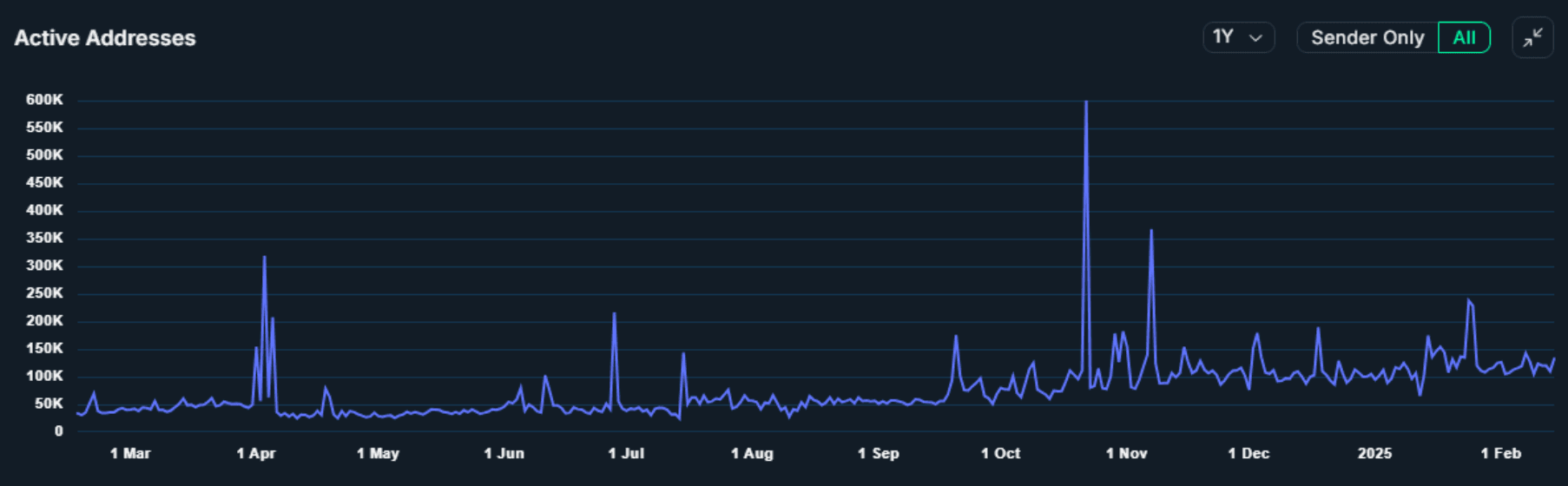Click the 1 Feb x-axis label
Viewport: 1568px width, 486px height.
click(x=1500, y=453)
